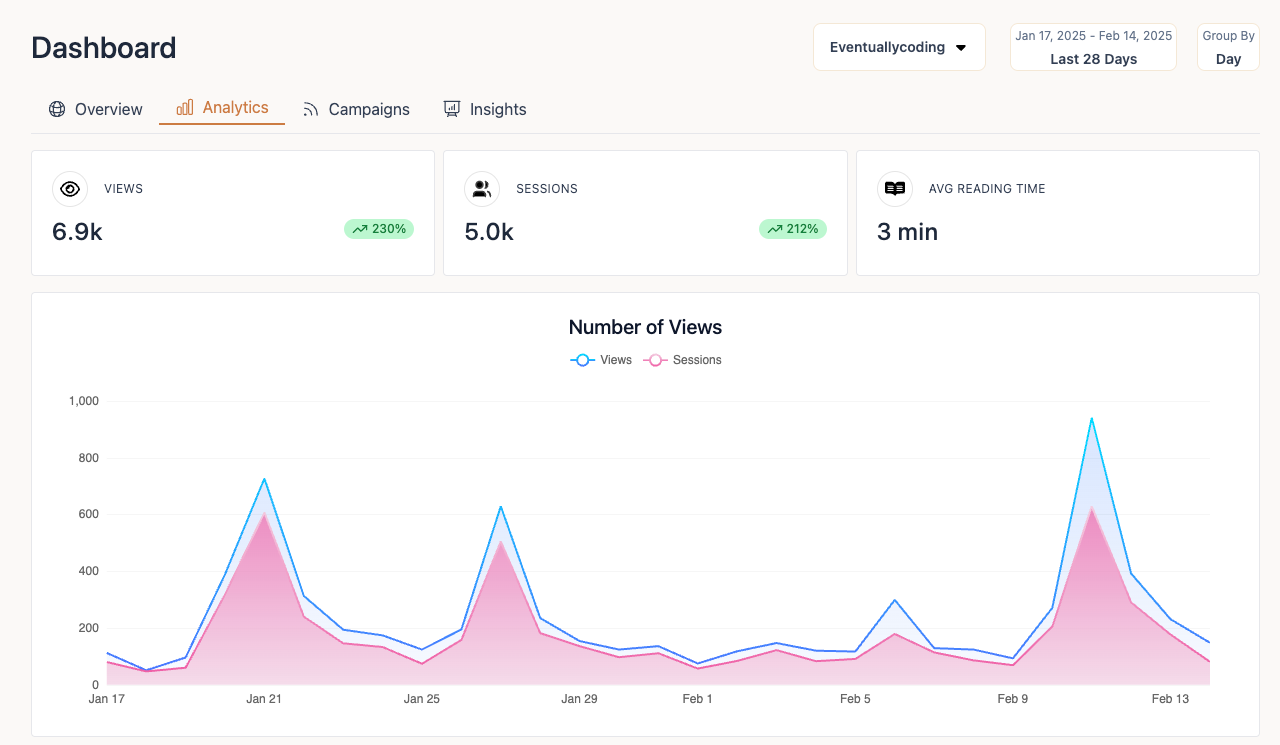Click the presentation icon beside Insights
This screenshot has width=1280, height=745.
451,108
